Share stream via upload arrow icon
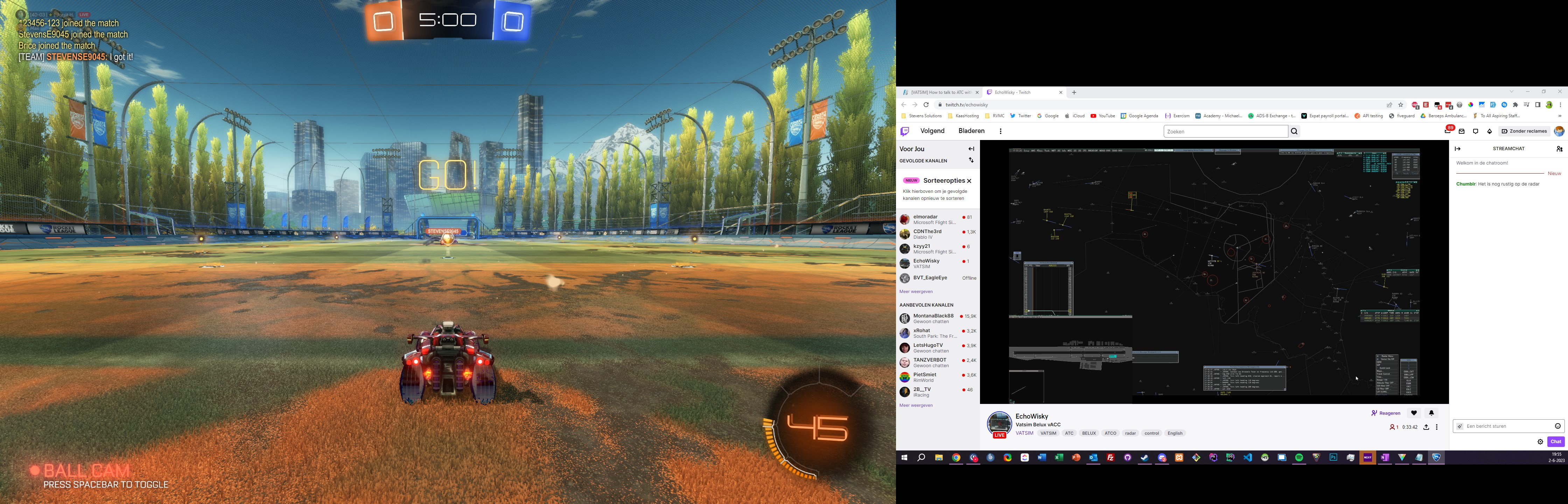 click(x=1426, y=427)
